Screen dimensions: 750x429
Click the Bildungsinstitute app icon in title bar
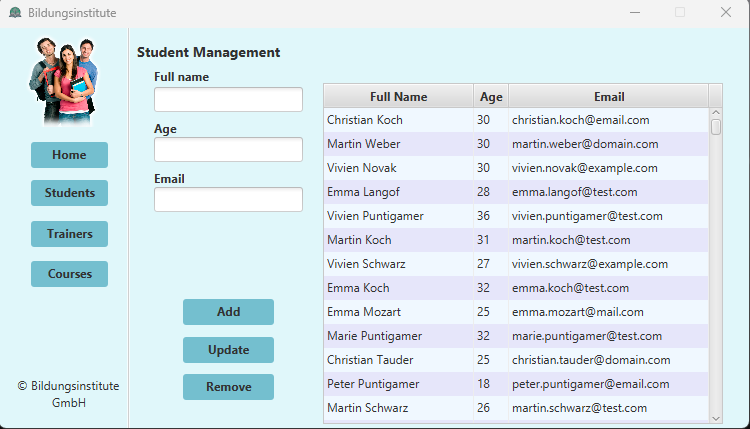click(15, 13)
